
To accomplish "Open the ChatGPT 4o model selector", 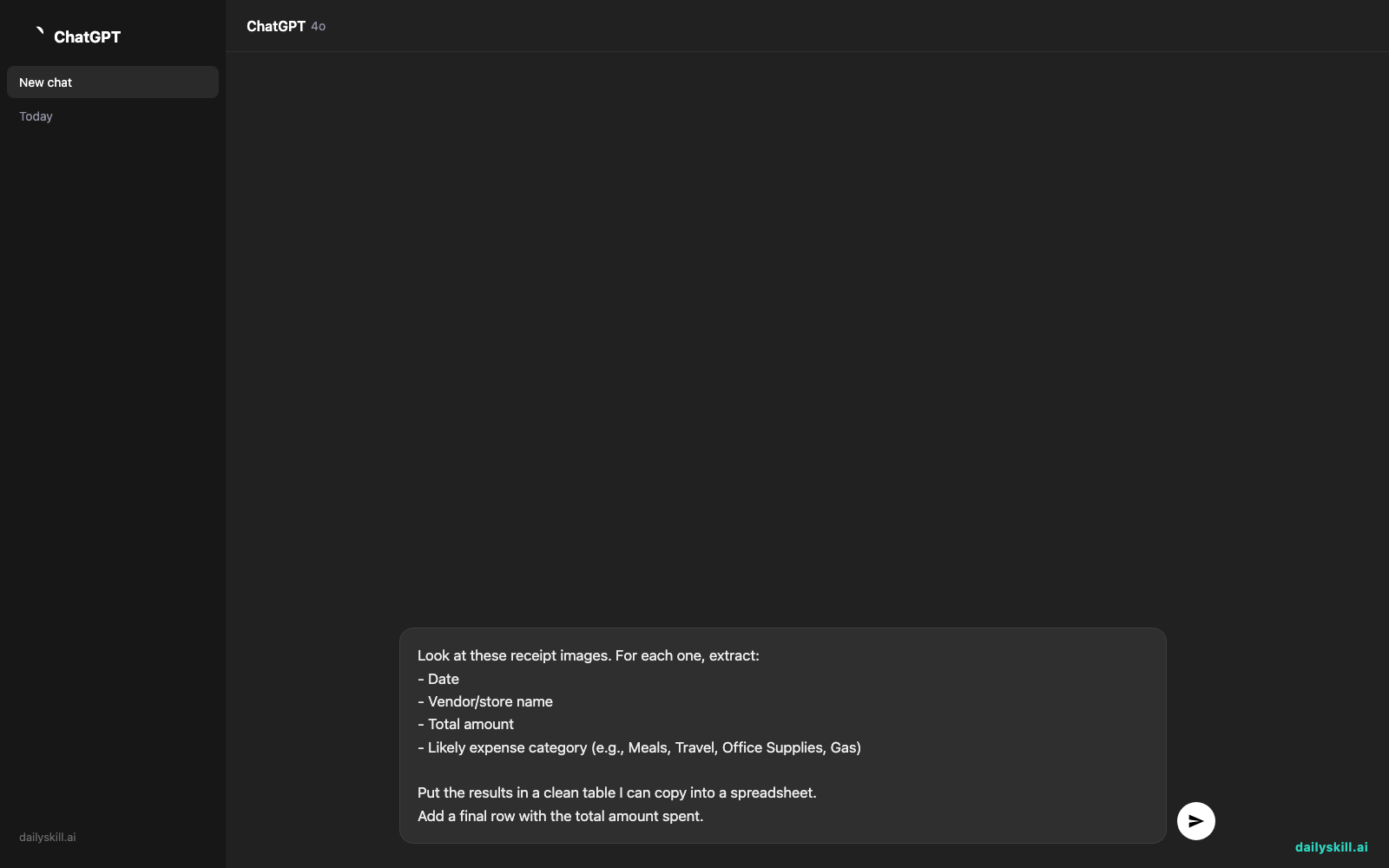I will coord(286,26).
